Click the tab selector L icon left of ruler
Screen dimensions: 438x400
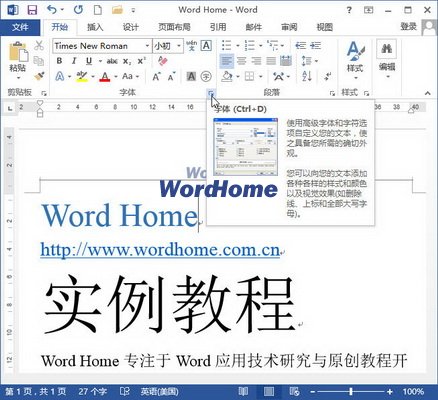(10, 108)
